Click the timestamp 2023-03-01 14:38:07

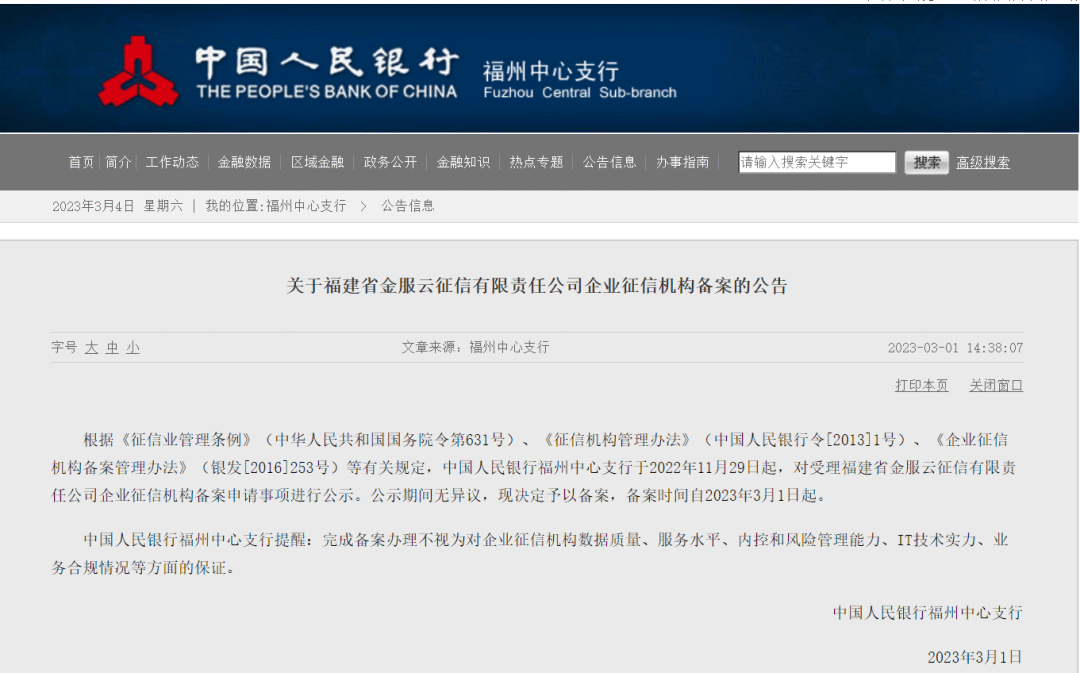point(955,348)
